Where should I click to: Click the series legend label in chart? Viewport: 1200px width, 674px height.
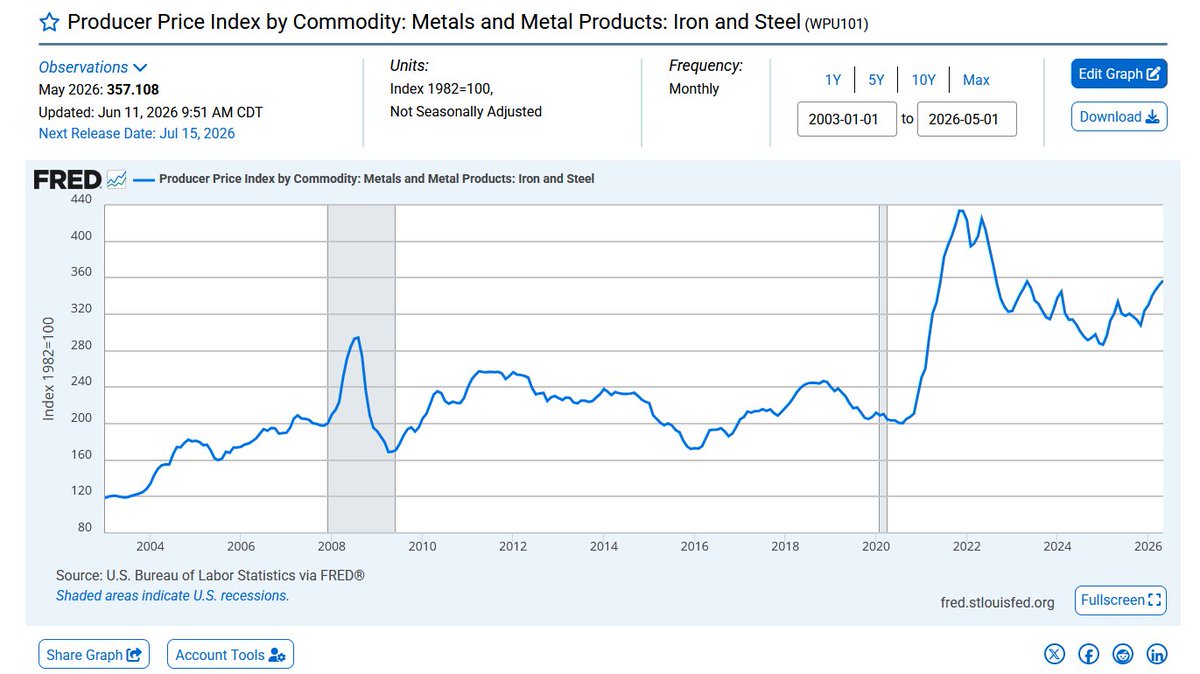[377, 179]
